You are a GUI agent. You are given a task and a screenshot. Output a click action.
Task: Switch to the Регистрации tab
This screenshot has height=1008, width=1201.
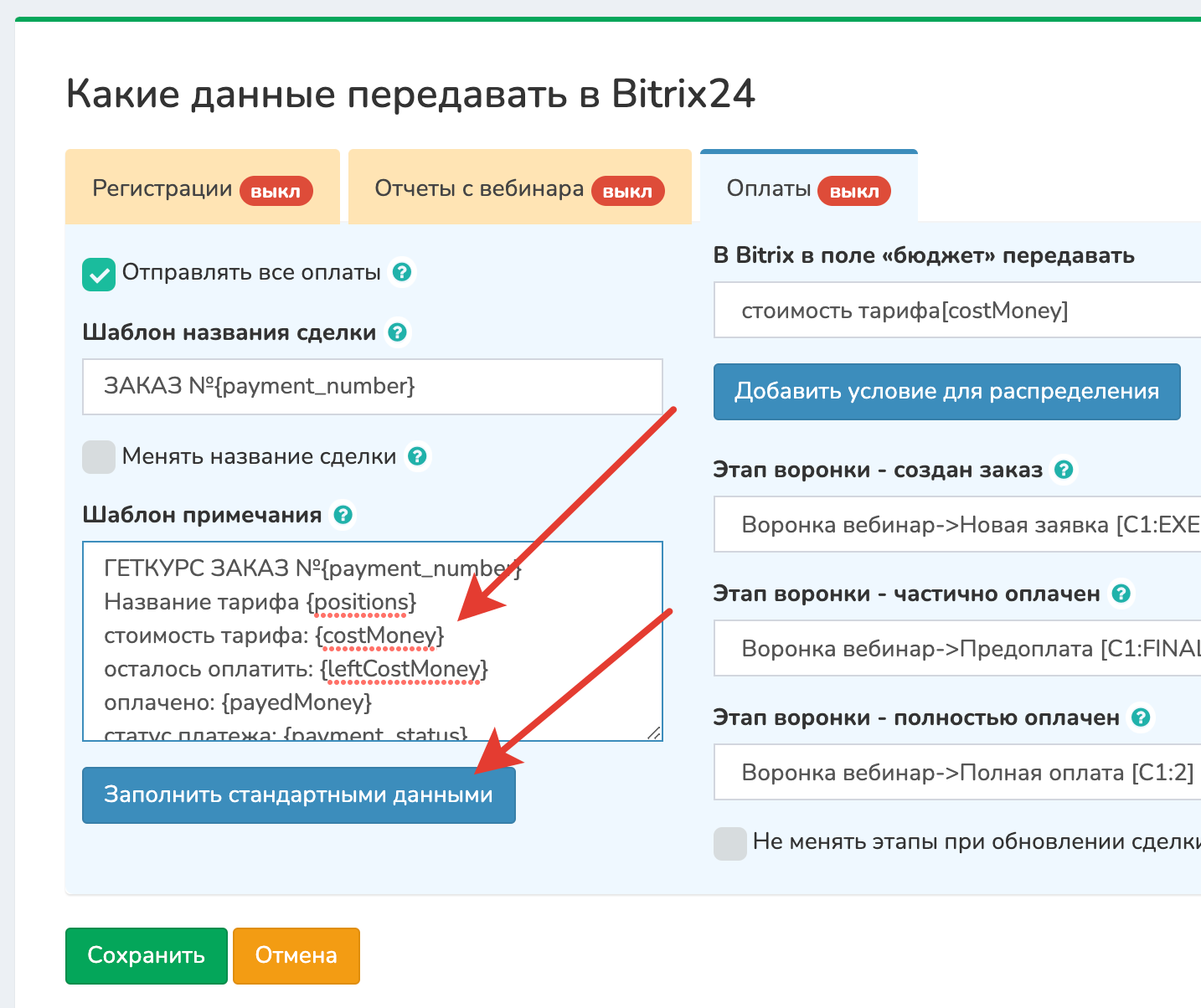point(202,188)
